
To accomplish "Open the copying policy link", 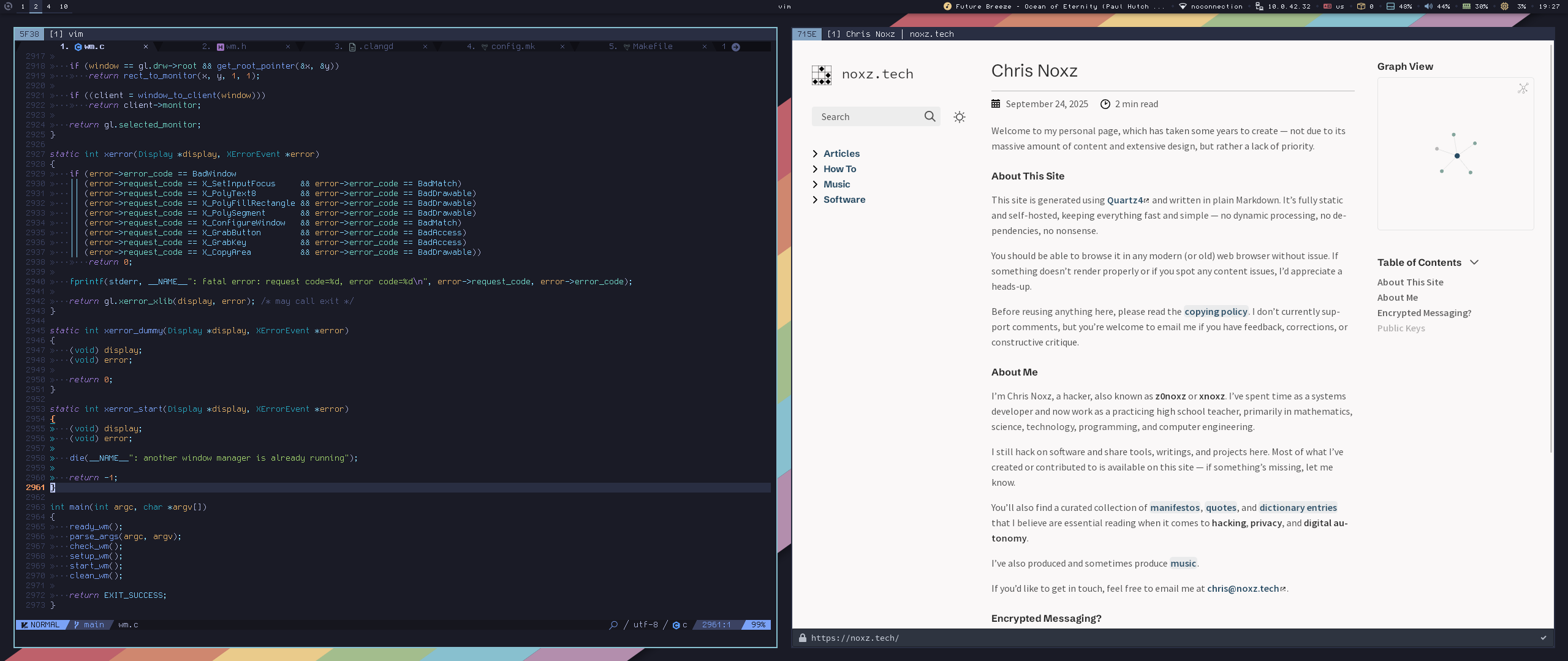I will [x=1216, y=311].
